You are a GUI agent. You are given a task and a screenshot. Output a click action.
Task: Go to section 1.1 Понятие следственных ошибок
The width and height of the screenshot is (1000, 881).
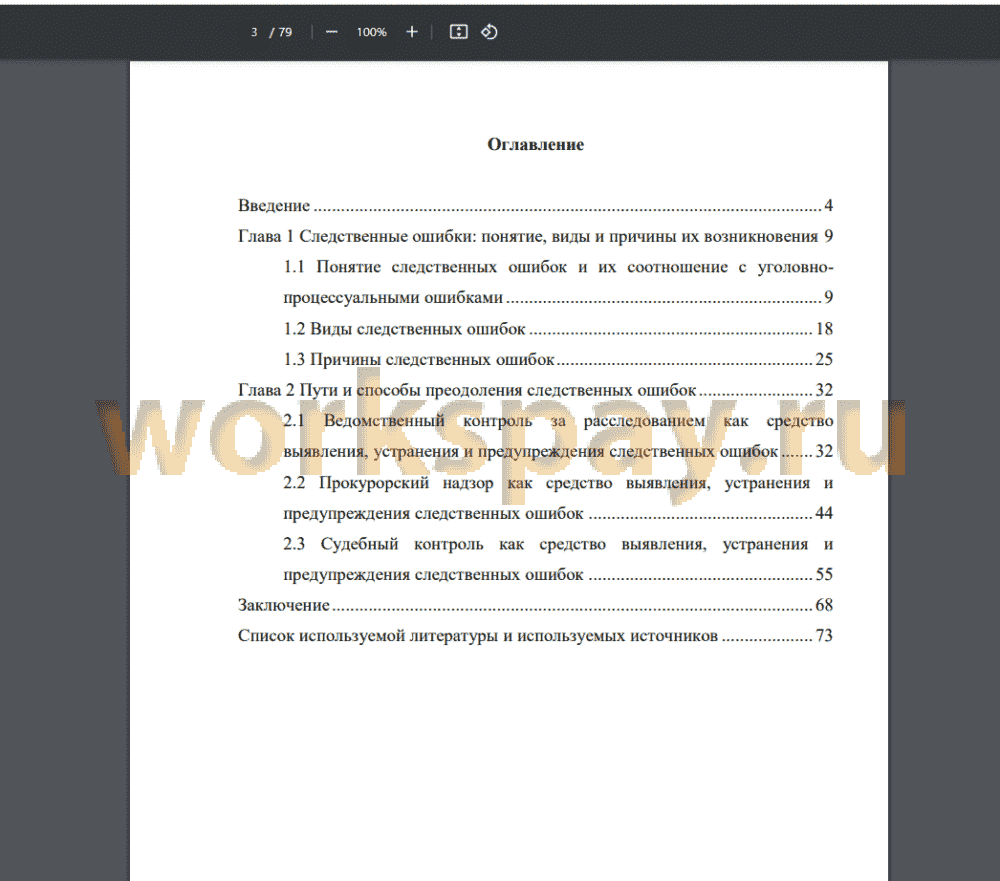pyautogui.click(x=558, y=282)
